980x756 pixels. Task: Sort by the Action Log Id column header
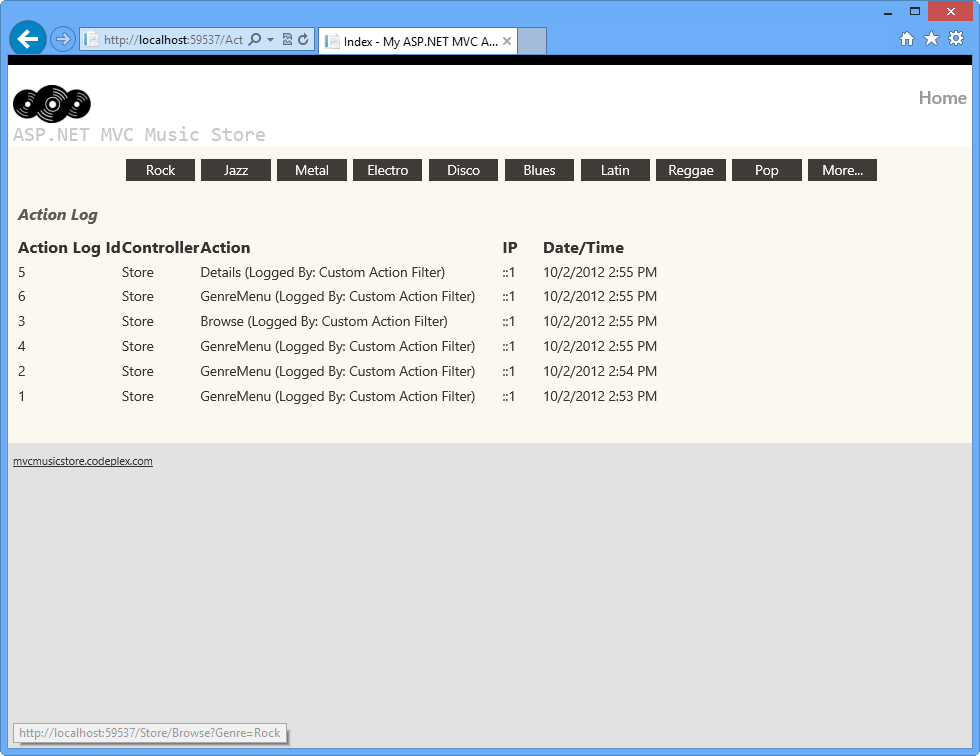coord(65,247)
